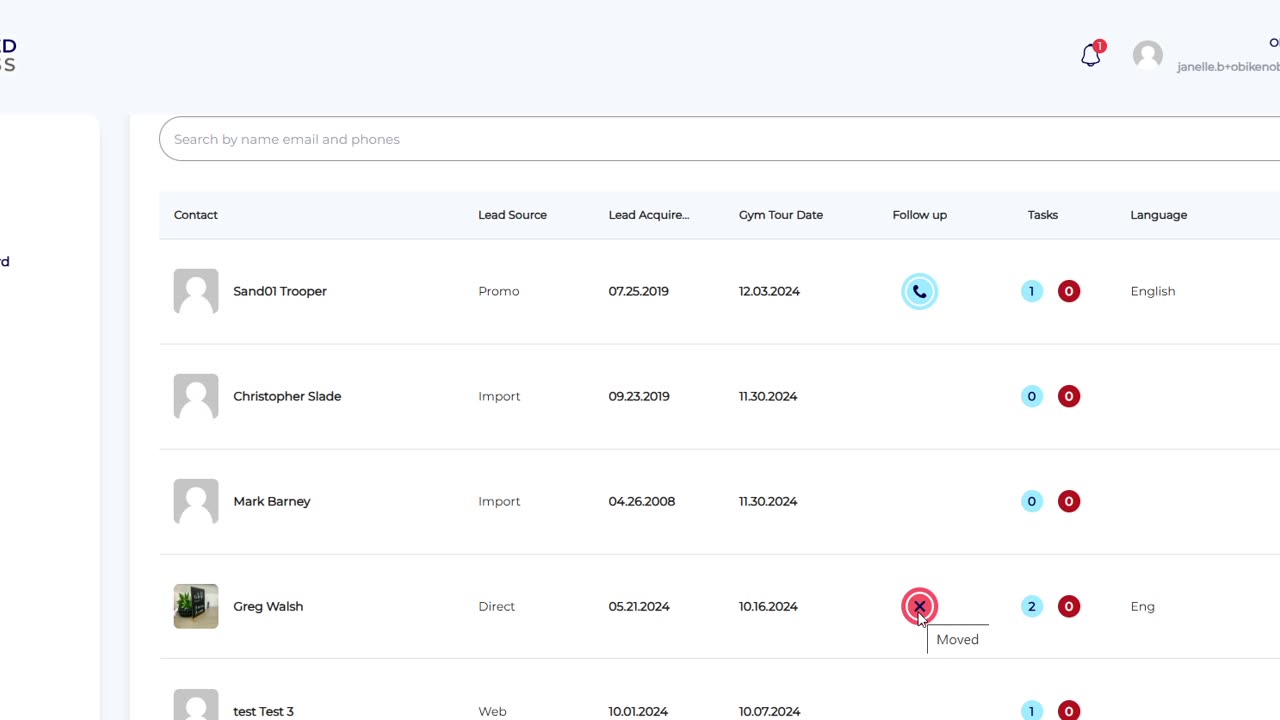The height and width of the screenshot is (720, 1280).
Task: Open Sand01 Trooper's blue task count badge
Action: tap(1032, 292)
